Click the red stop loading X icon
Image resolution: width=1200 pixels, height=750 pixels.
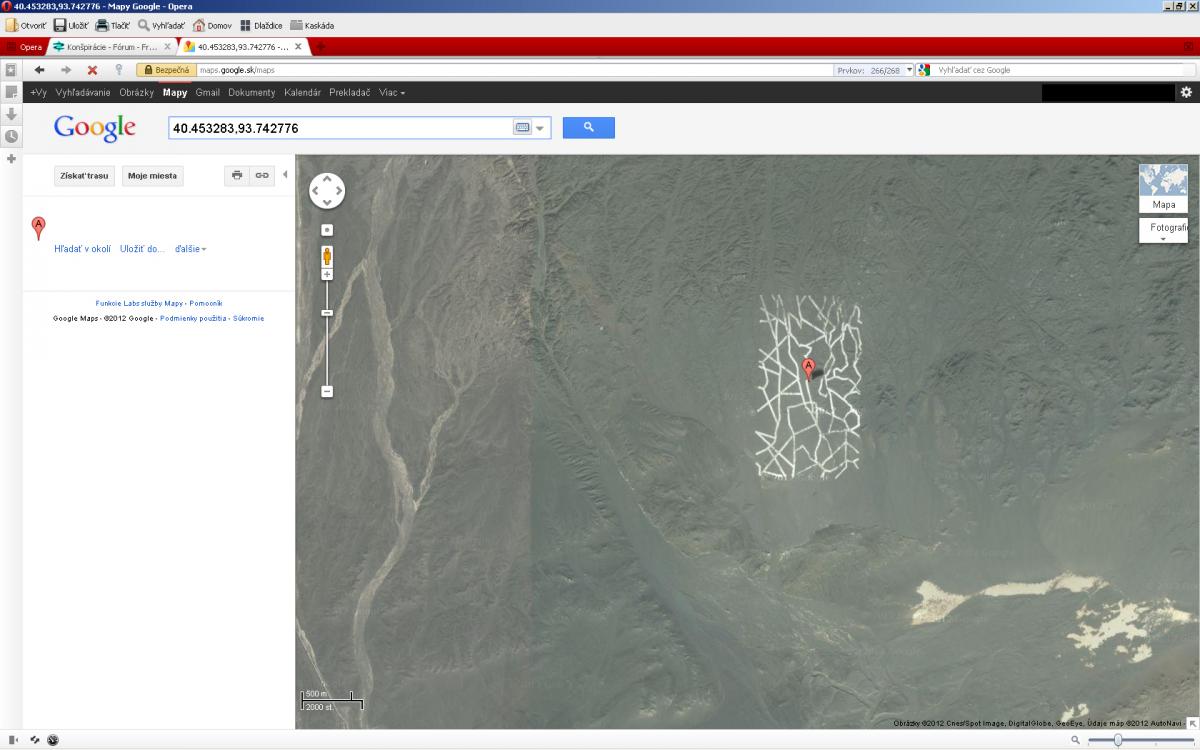coord(92,70)
